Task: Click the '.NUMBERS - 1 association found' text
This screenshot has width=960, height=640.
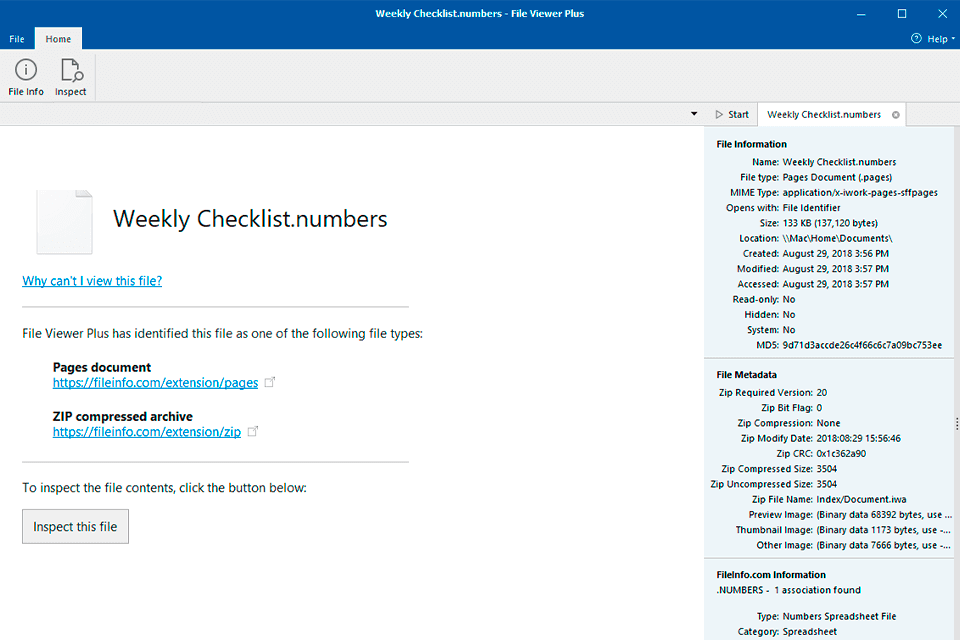Action: 789,590
